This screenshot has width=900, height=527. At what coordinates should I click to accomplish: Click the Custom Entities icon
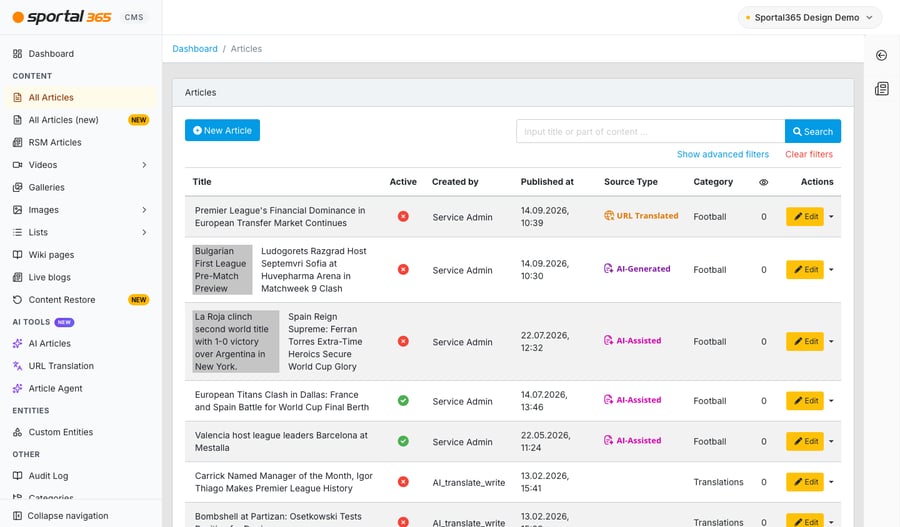pyautogui.click(x=17, y=432)
